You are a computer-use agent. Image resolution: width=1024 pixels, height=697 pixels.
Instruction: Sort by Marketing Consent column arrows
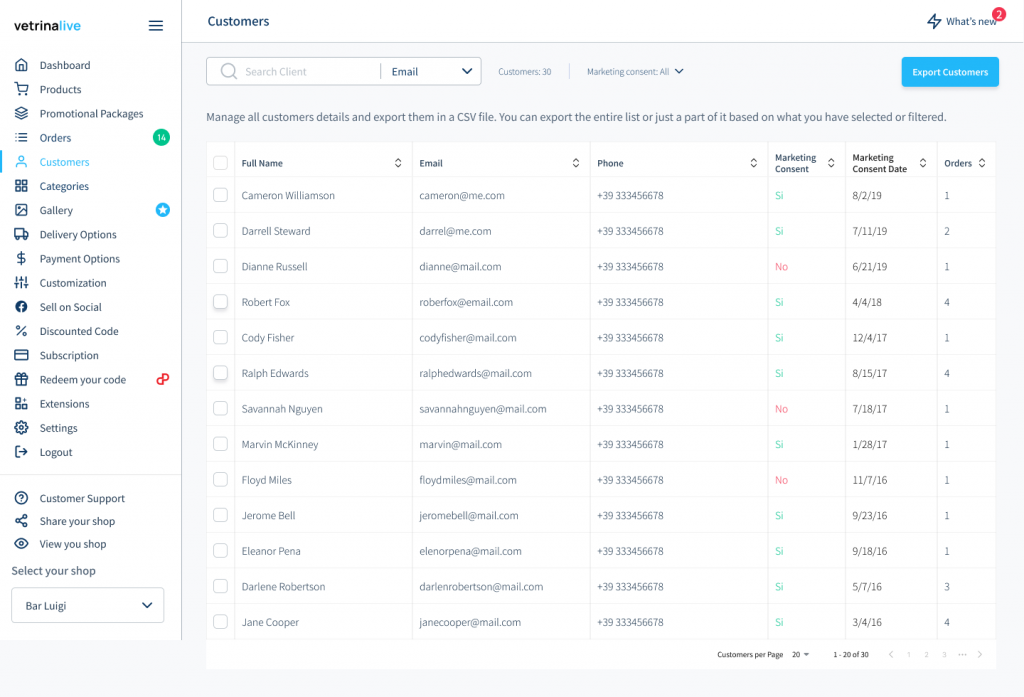(x=831, y=163)
